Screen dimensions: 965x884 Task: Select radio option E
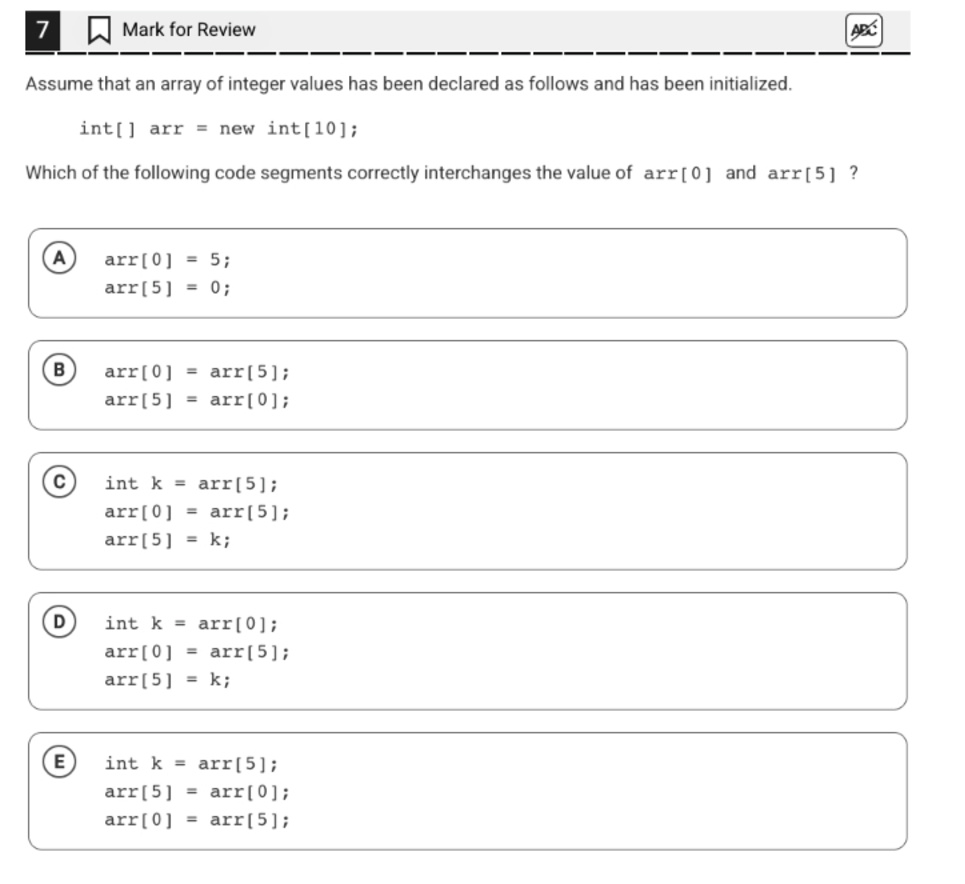(x=59, y=761)
